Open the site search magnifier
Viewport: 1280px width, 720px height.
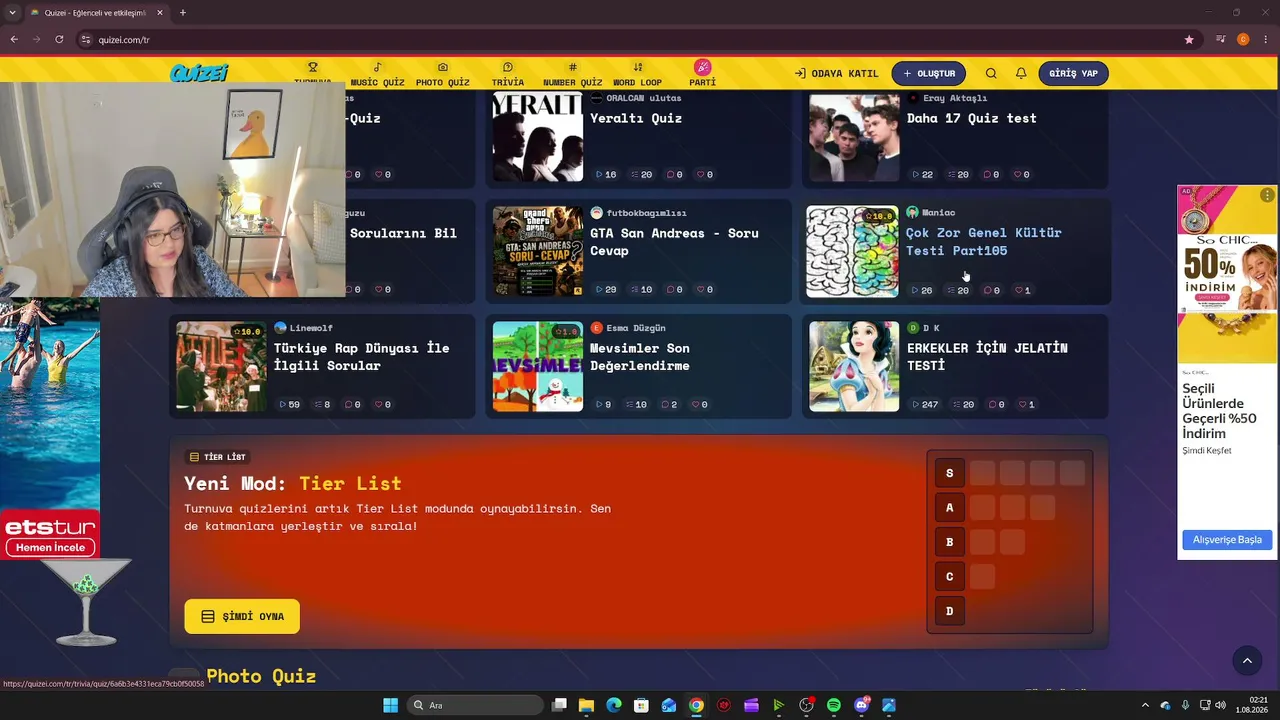991,73
